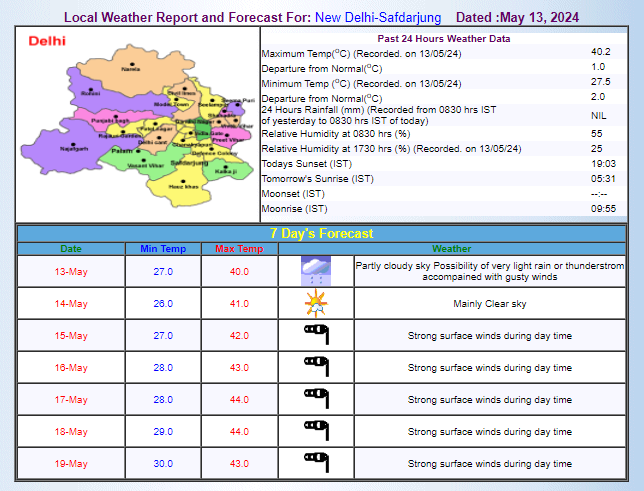Click the wind sock icon for 15-May
Image resolution: width=644 pixels, height=491 pixels.
[x=316, y=335]
